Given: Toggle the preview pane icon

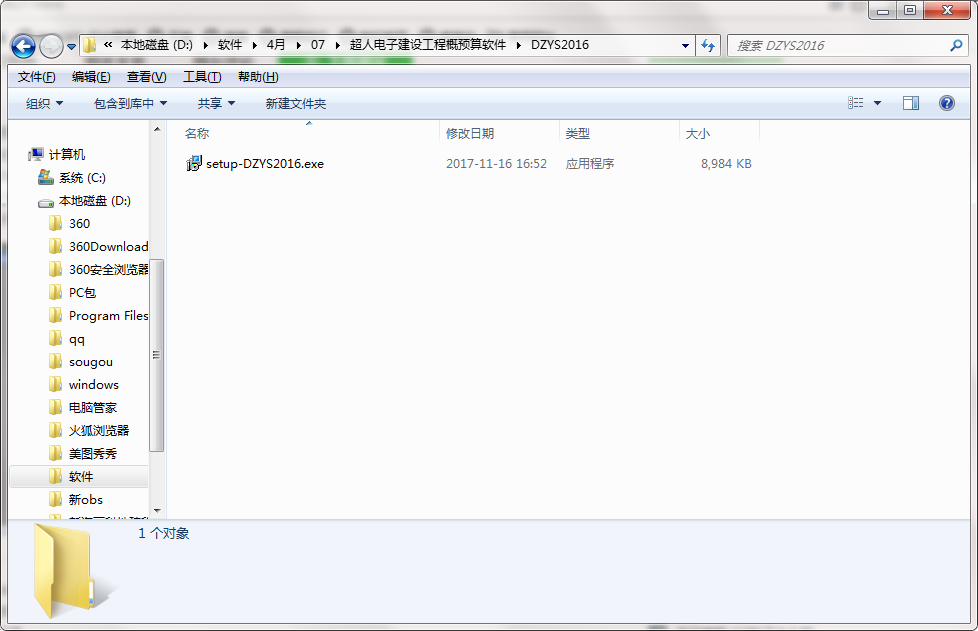Looking at the screenshot, I should (911, 103).
